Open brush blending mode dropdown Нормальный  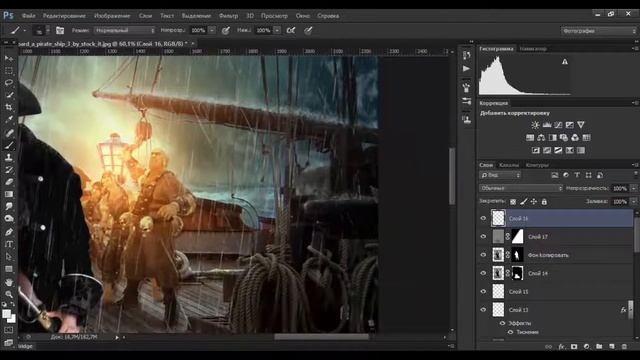tap(124, 30)
